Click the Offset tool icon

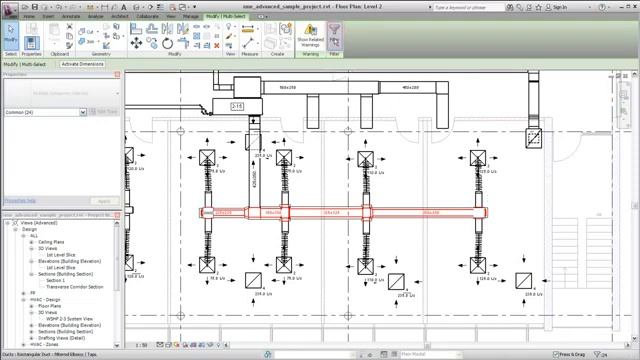pyautogui.click(x=152, y=29)
